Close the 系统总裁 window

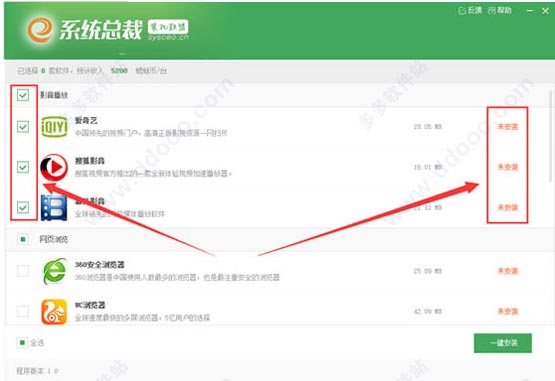(x=545, y=11)
